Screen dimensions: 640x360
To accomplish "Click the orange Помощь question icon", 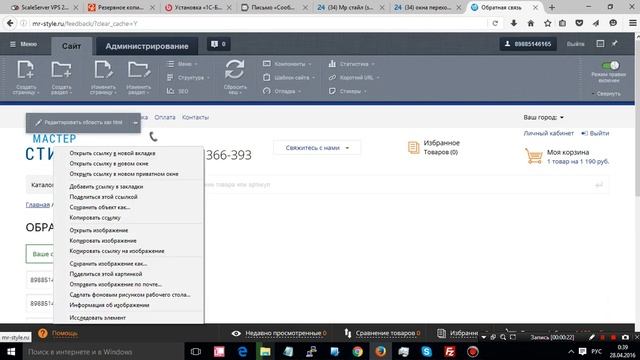I will point(42,333).
